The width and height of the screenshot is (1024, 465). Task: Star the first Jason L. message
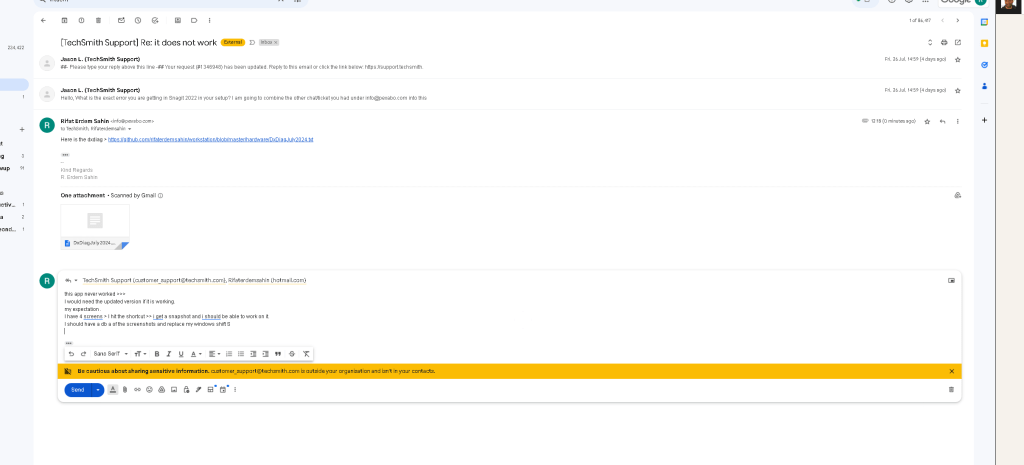958,59
